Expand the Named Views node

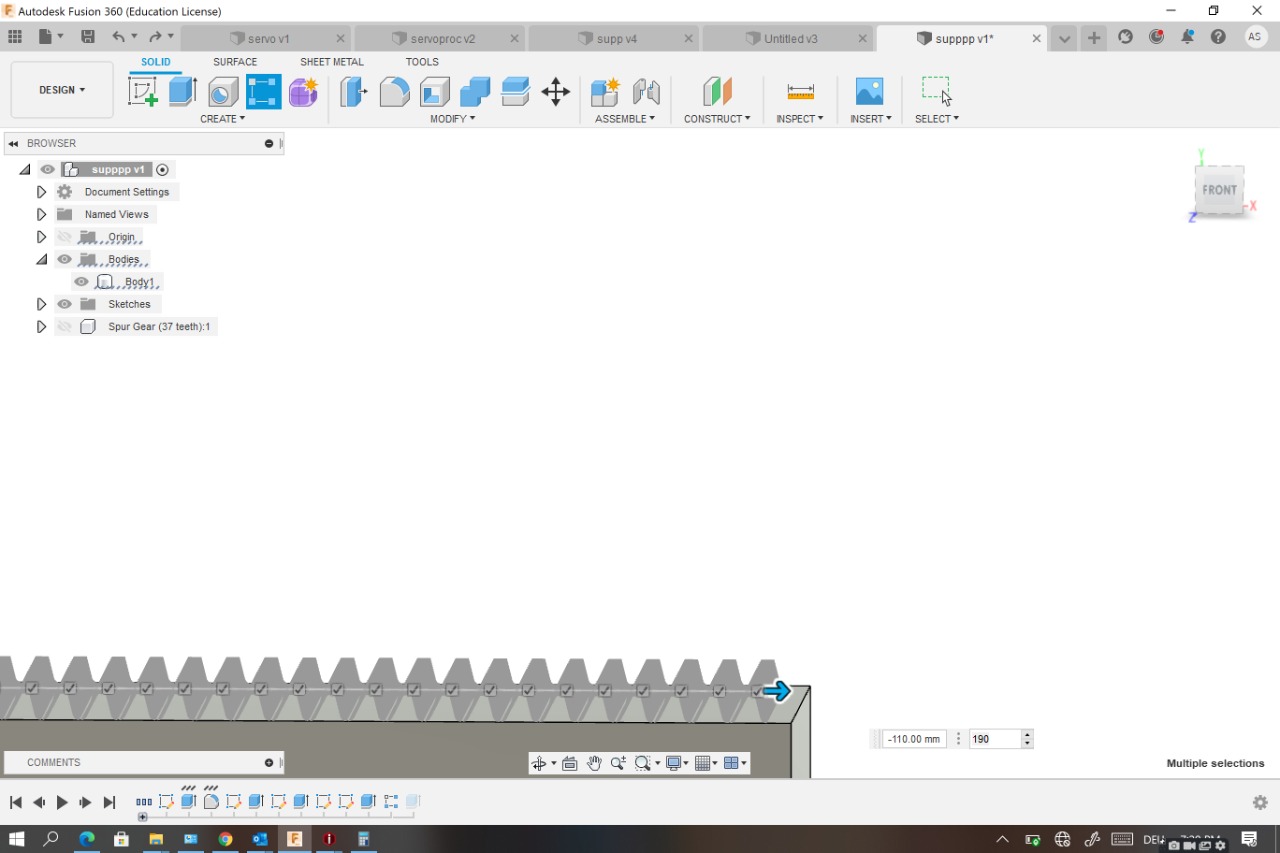(41, 214)
